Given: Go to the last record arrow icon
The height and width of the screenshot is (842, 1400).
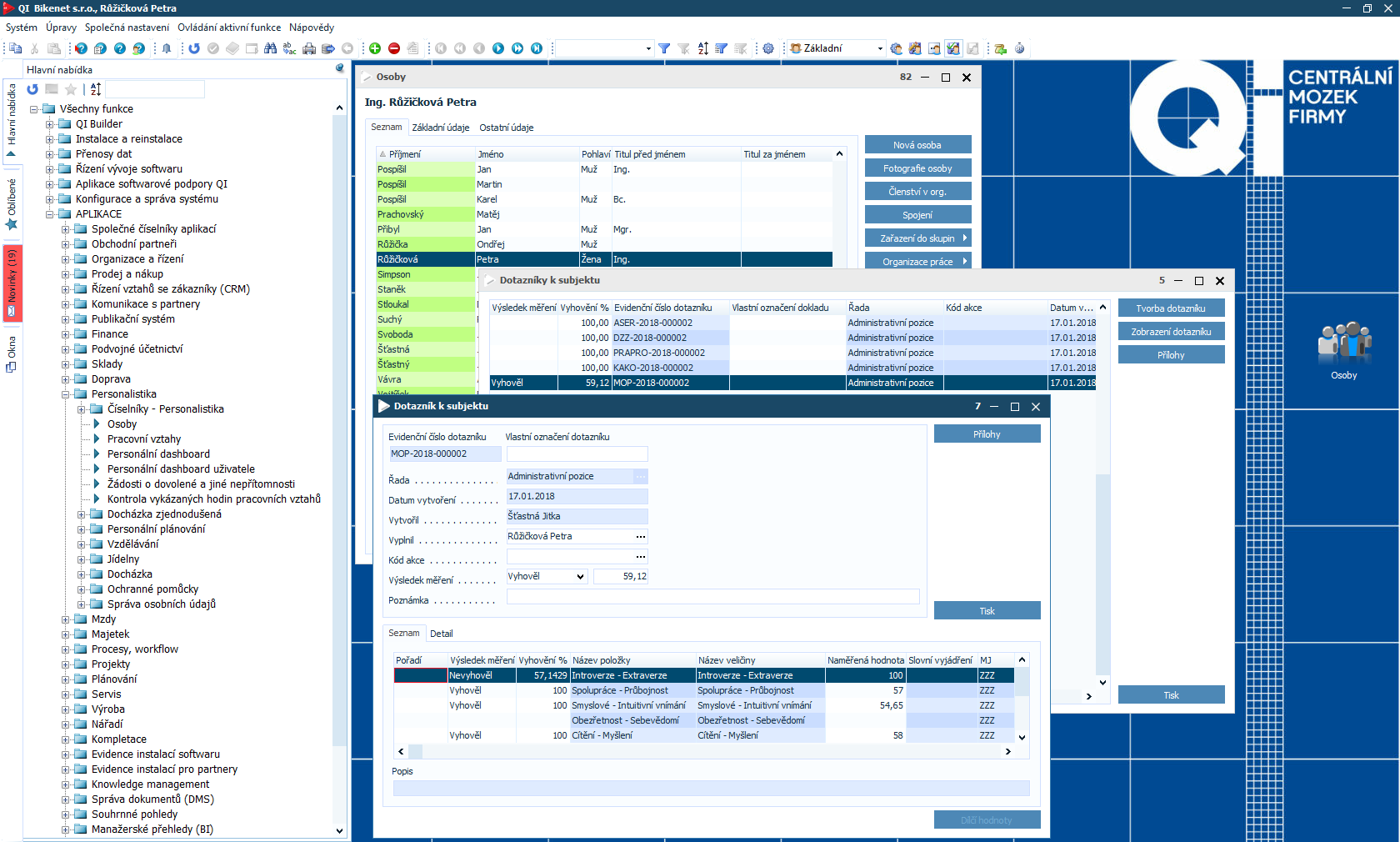Looking at the screenshot, I should tap(537, 48).
